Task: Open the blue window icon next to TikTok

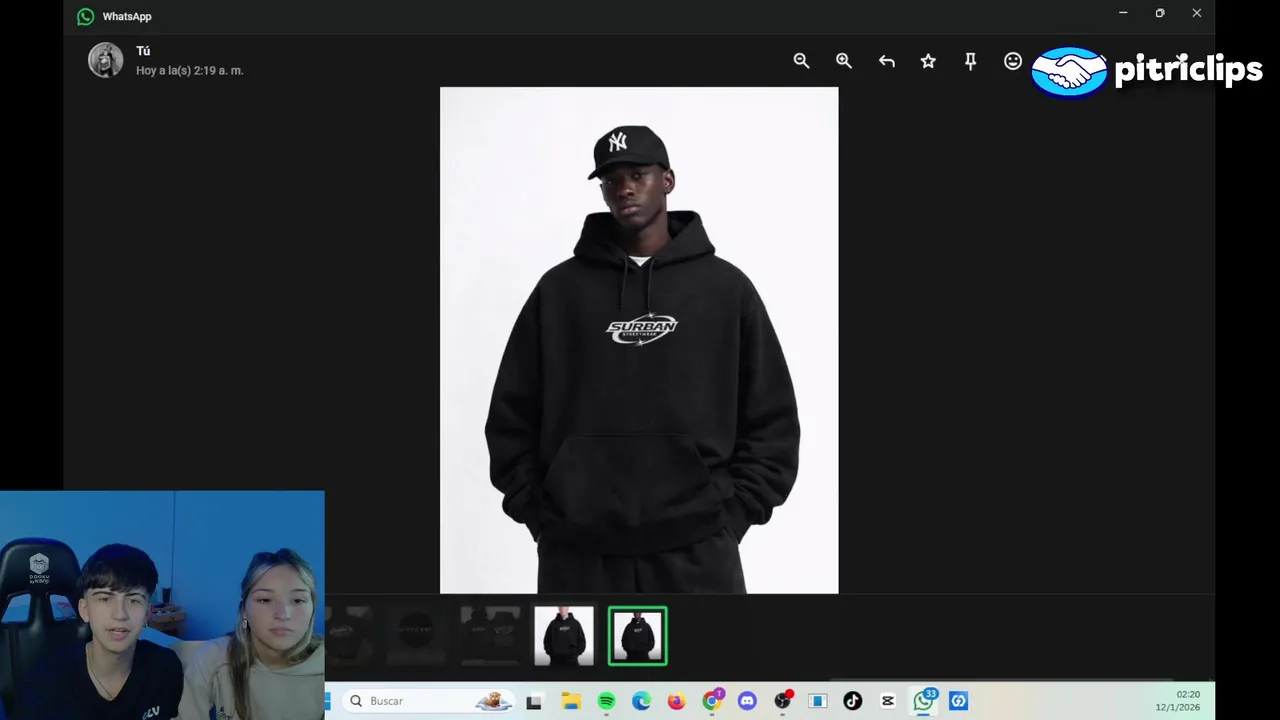Action: [x=818, y=701]
